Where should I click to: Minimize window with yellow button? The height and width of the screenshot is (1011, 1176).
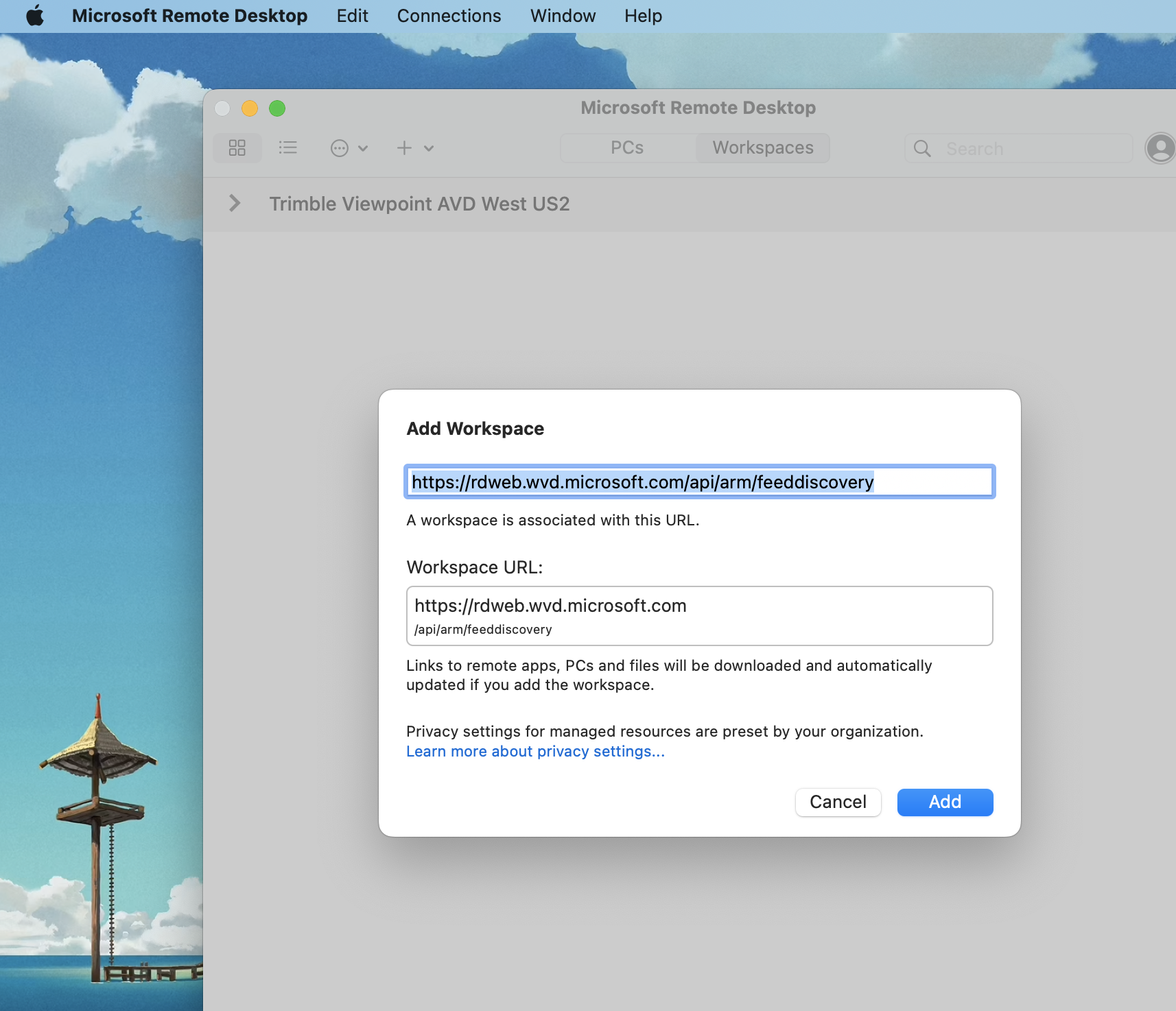[250, 108]
